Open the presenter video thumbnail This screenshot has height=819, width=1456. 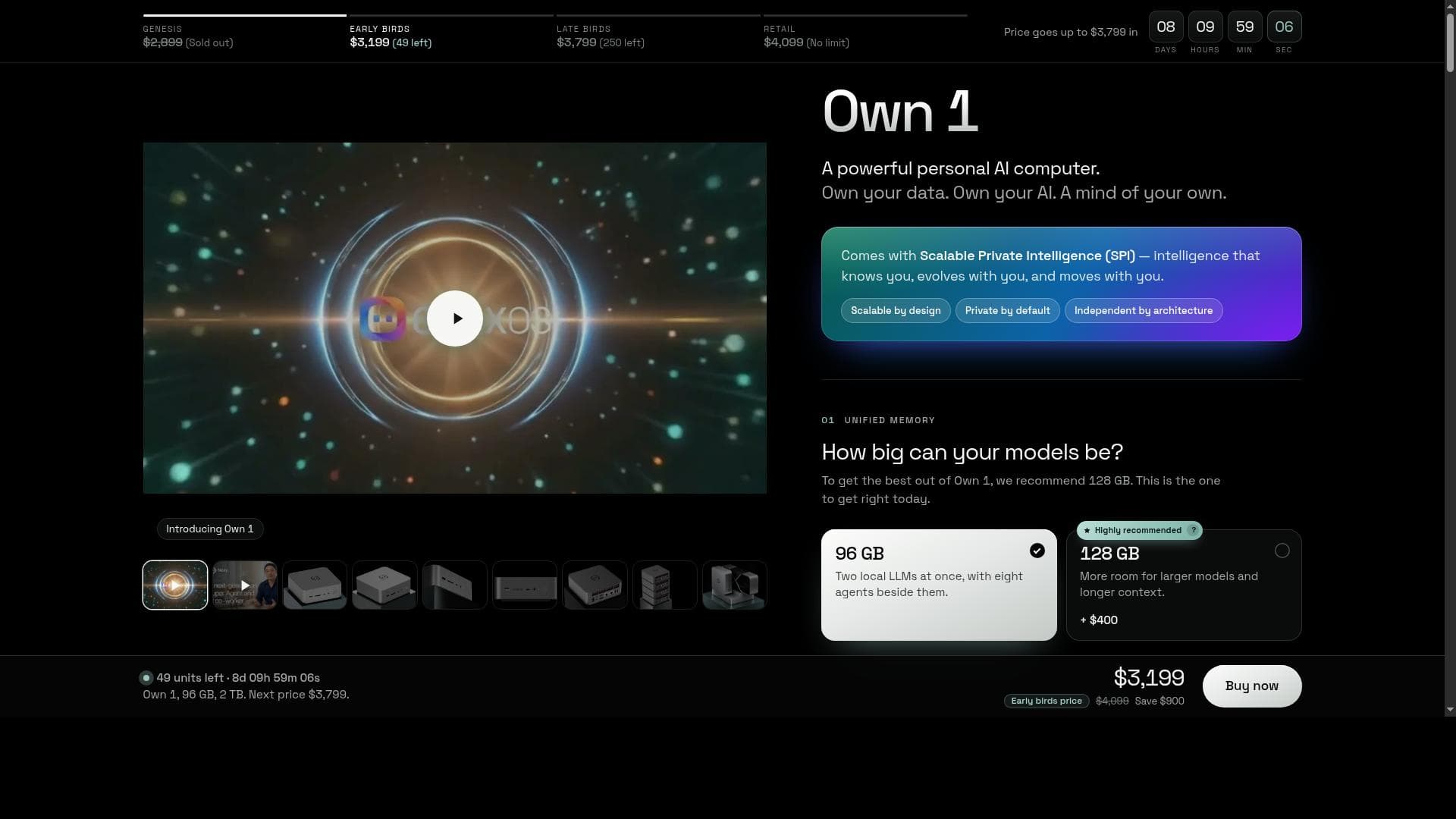point(245,585)
